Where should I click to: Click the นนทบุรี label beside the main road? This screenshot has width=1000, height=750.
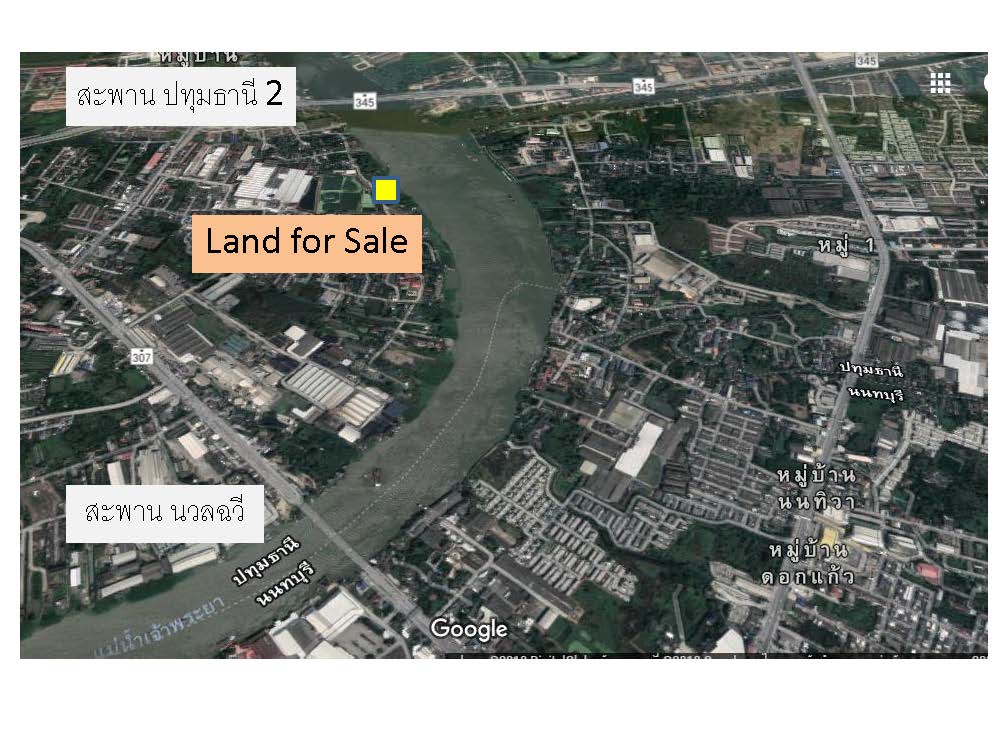(877, 392)
